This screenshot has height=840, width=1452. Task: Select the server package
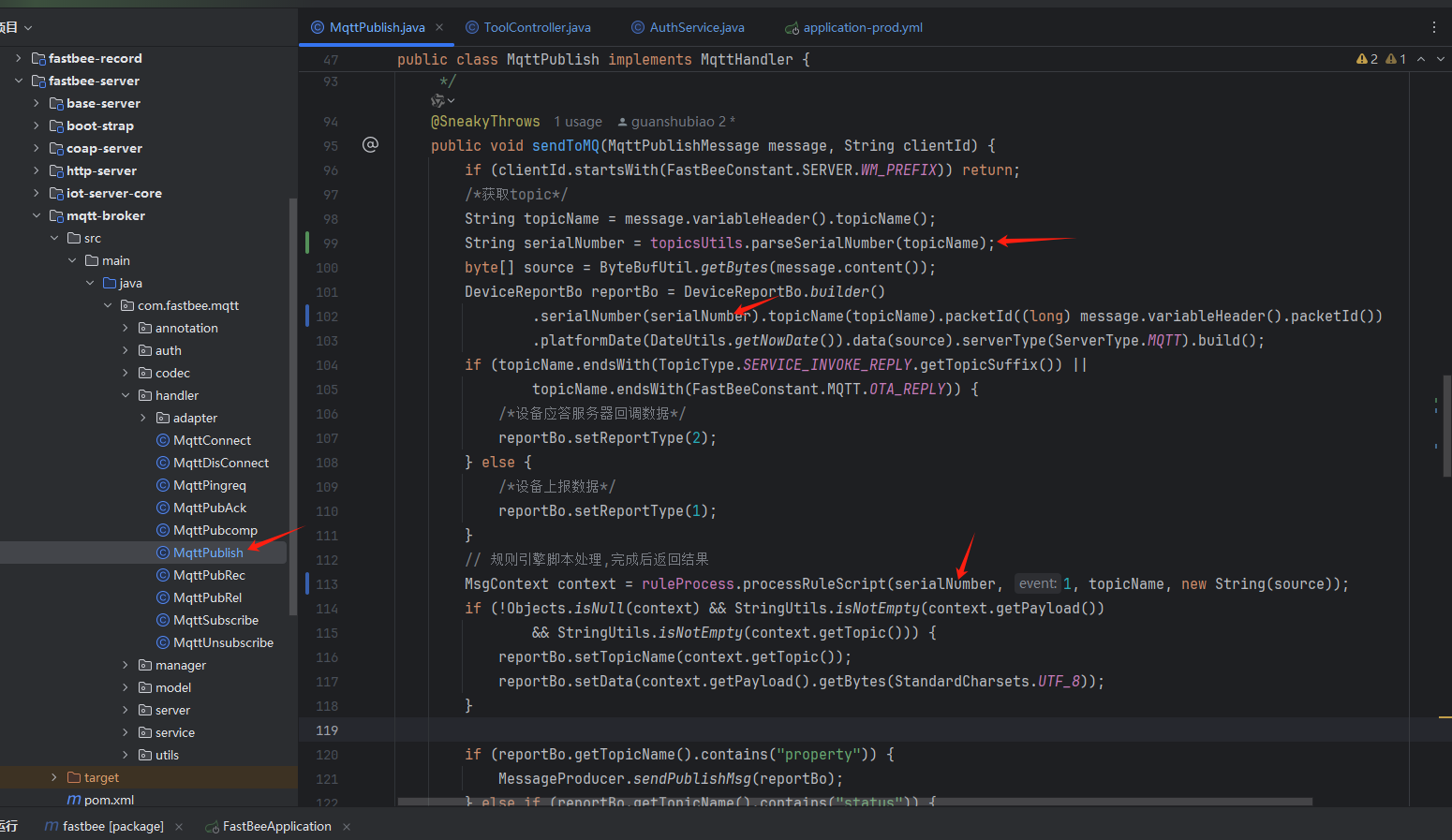(x=164, y=710)
